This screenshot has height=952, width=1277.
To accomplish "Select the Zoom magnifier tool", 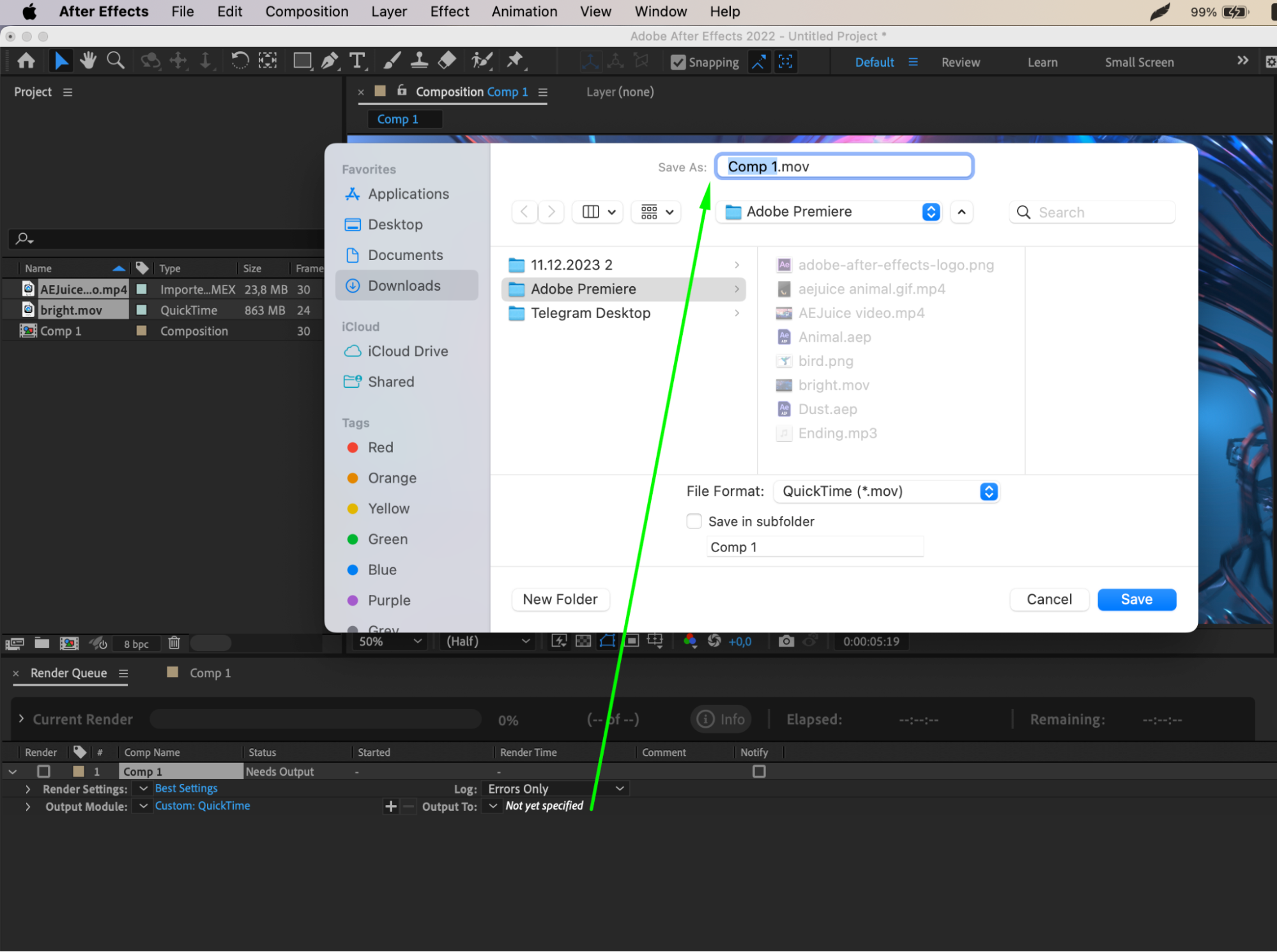I will click(115, 61).
